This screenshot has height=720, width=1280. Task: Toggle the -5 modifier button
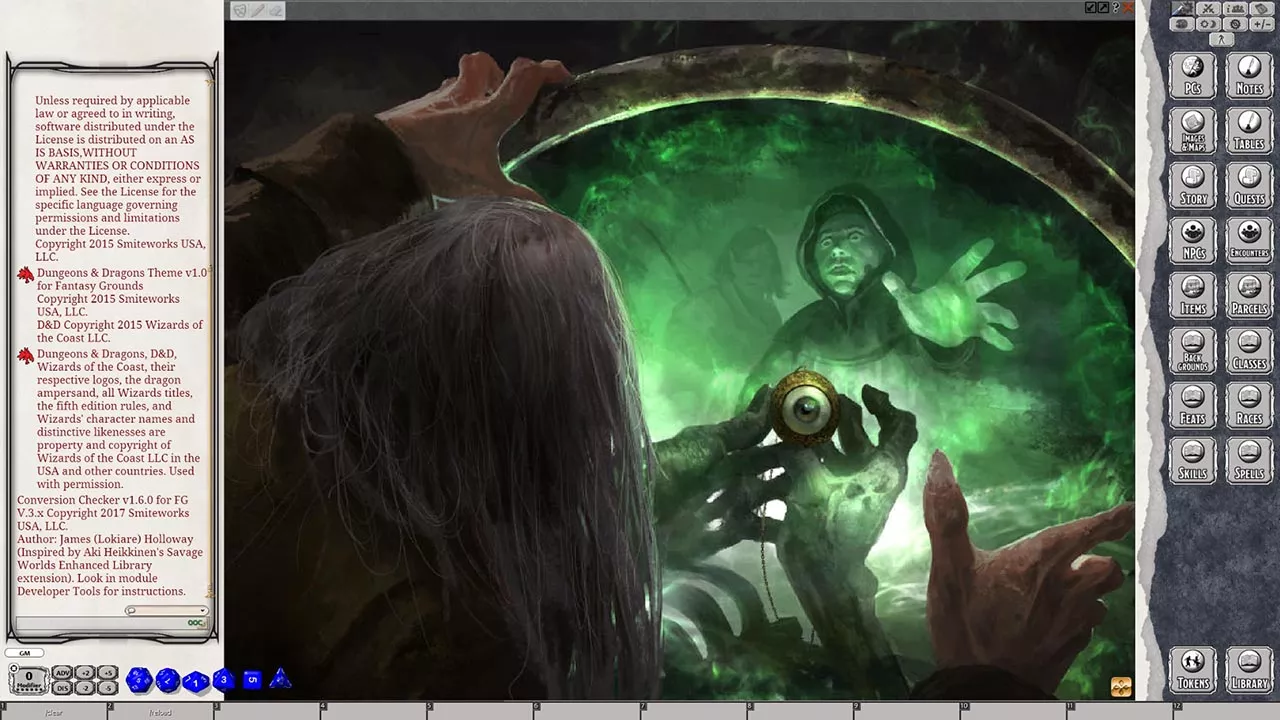pyautogui.click(x=108, y=688)
